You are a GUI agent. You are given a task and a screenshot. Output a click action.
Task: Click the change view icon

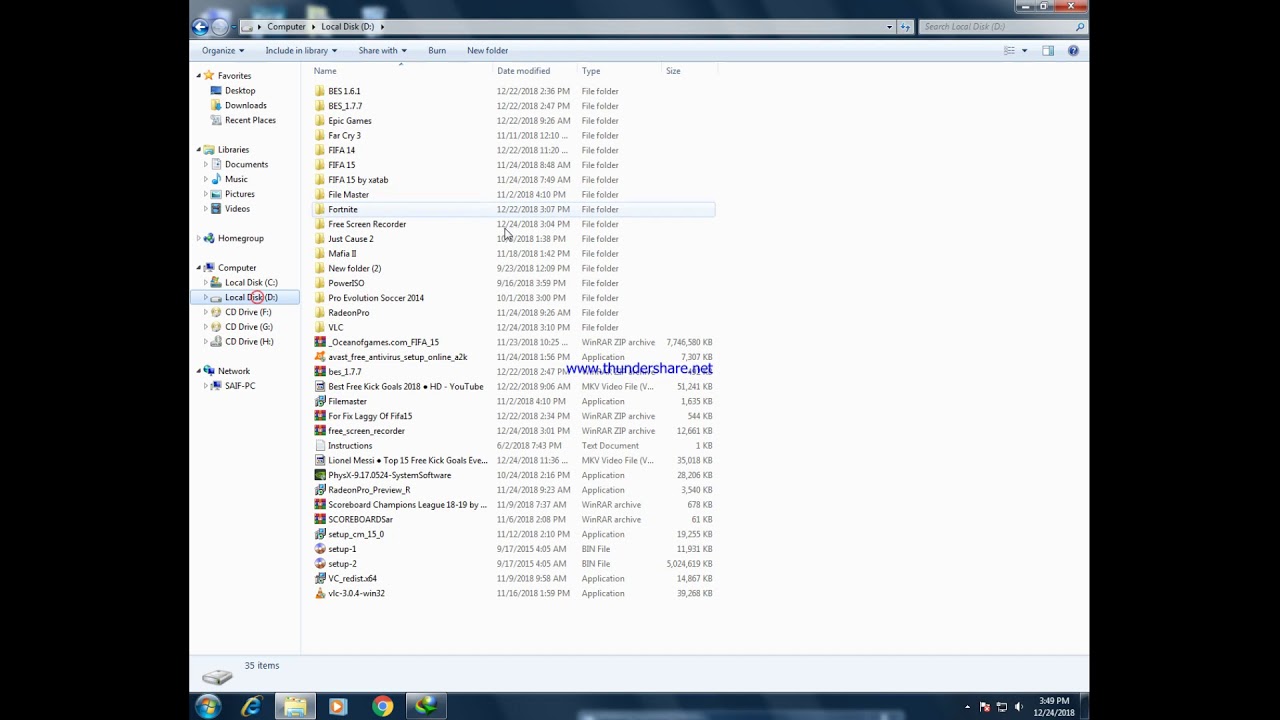1009,50
